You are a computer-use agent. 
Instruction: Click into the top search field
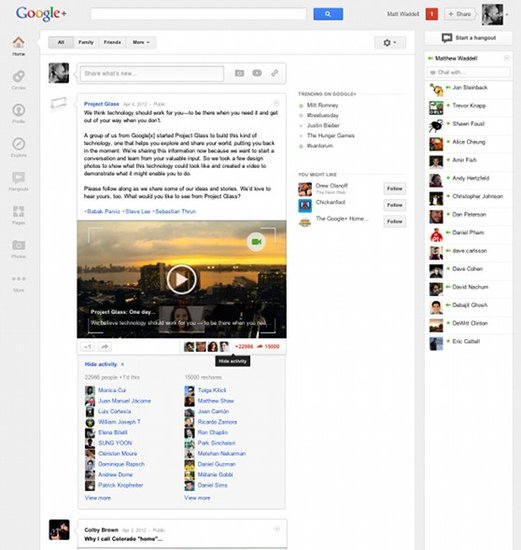(199, 14)
